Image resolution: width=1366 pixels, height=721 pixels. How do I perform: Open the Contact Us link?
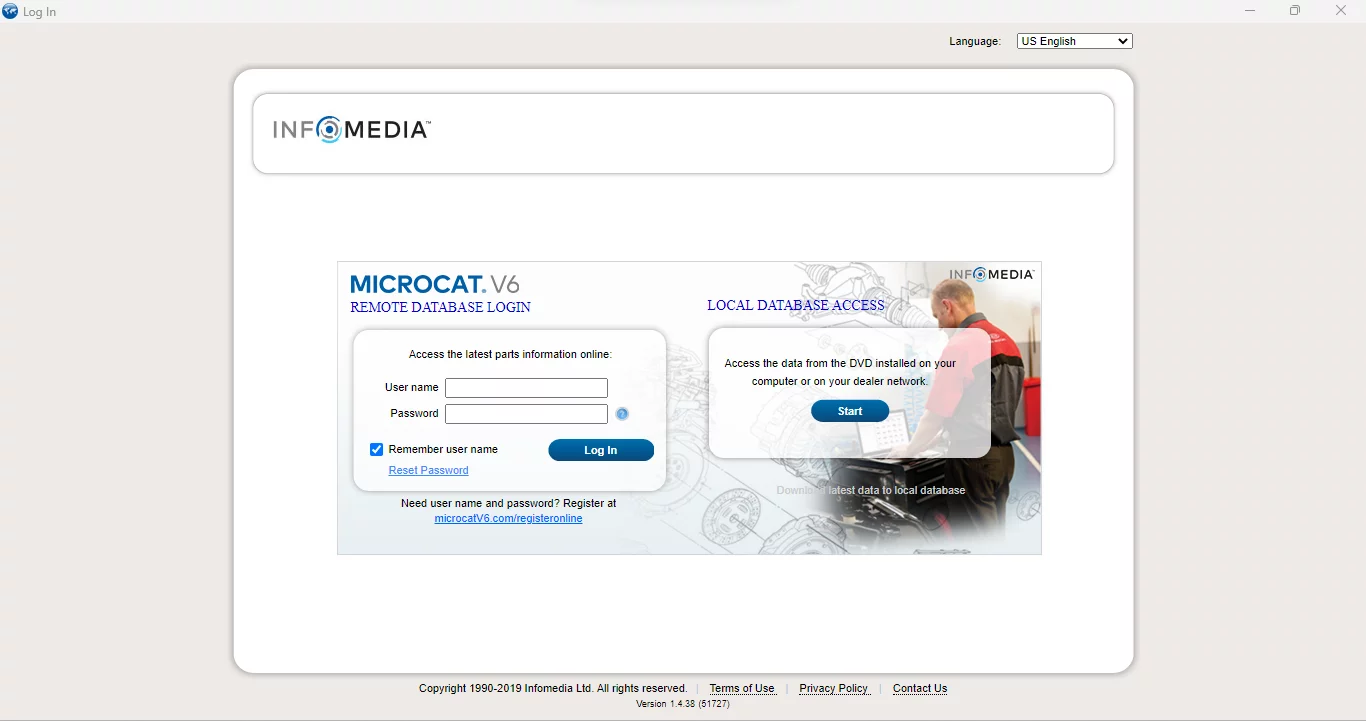point(919,688)
